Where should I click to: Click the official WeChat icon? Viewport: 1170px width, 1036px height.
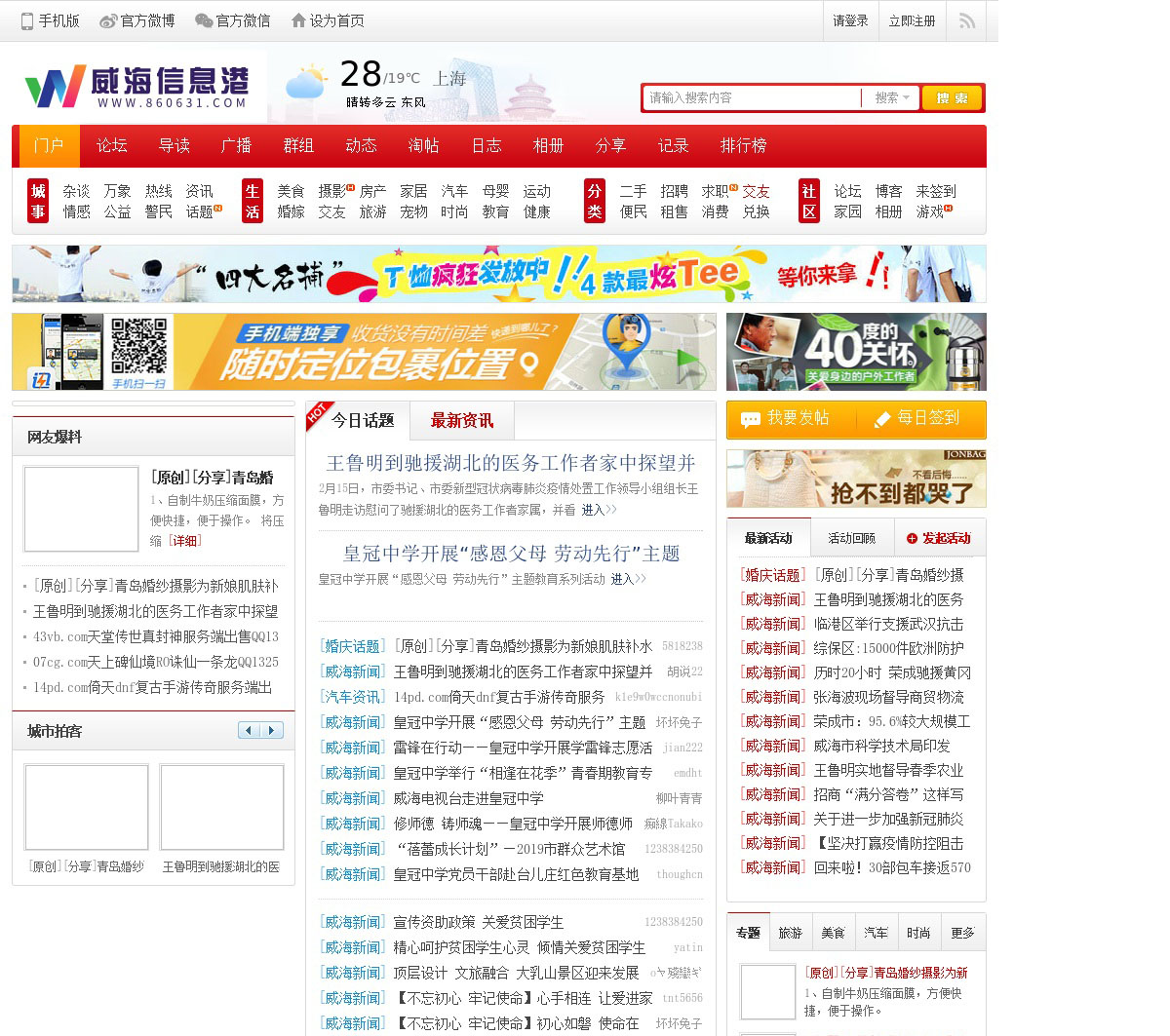[204, 20]
